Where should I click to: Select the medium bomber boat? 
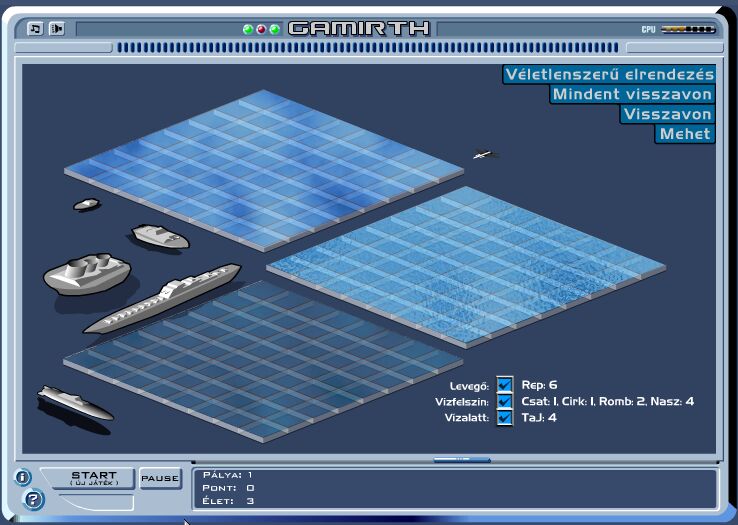coord(160,236)
